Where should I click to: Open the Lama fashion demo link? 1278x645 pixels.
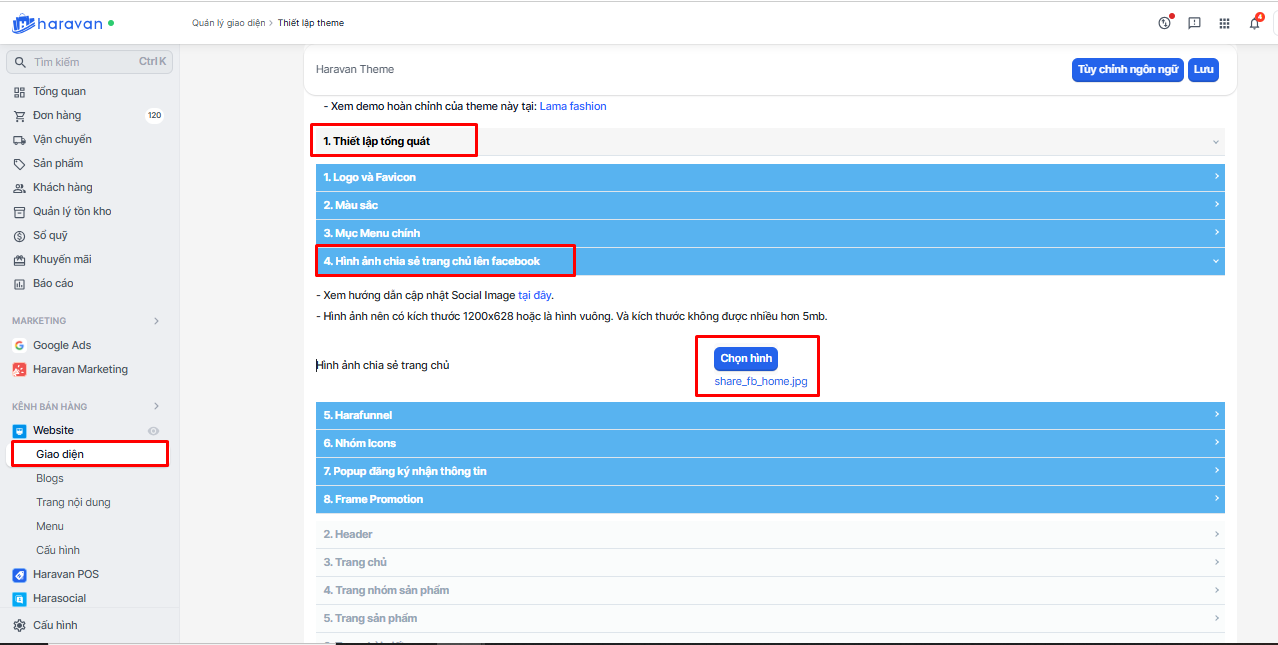(x=572, y=106)
